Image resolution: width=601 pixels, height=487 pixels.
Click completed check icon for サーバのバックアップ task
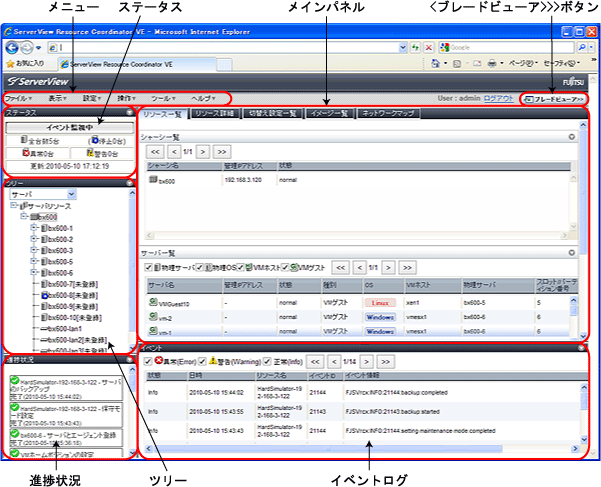[15, 380]
